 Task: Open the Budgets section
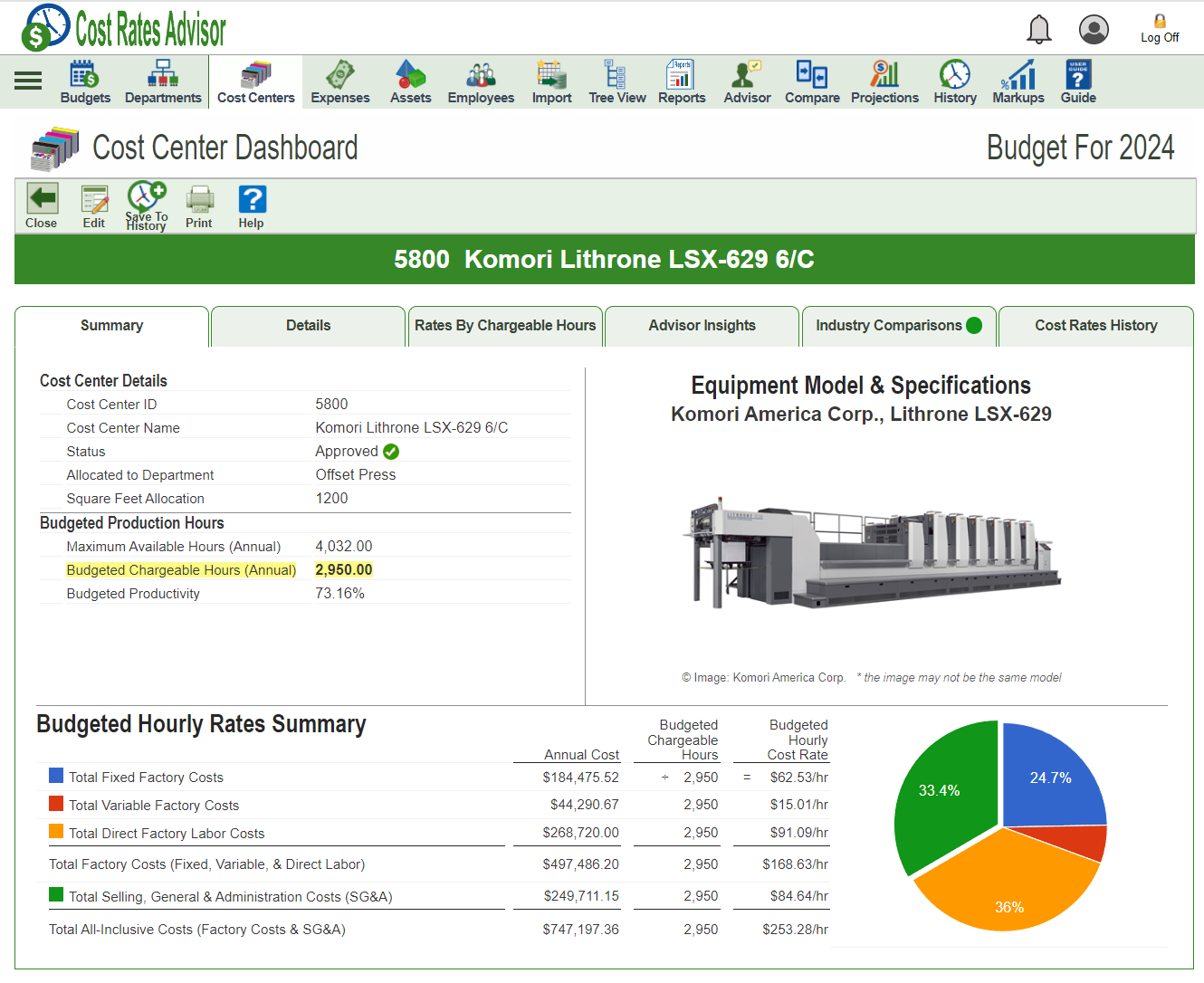point(85,82)
